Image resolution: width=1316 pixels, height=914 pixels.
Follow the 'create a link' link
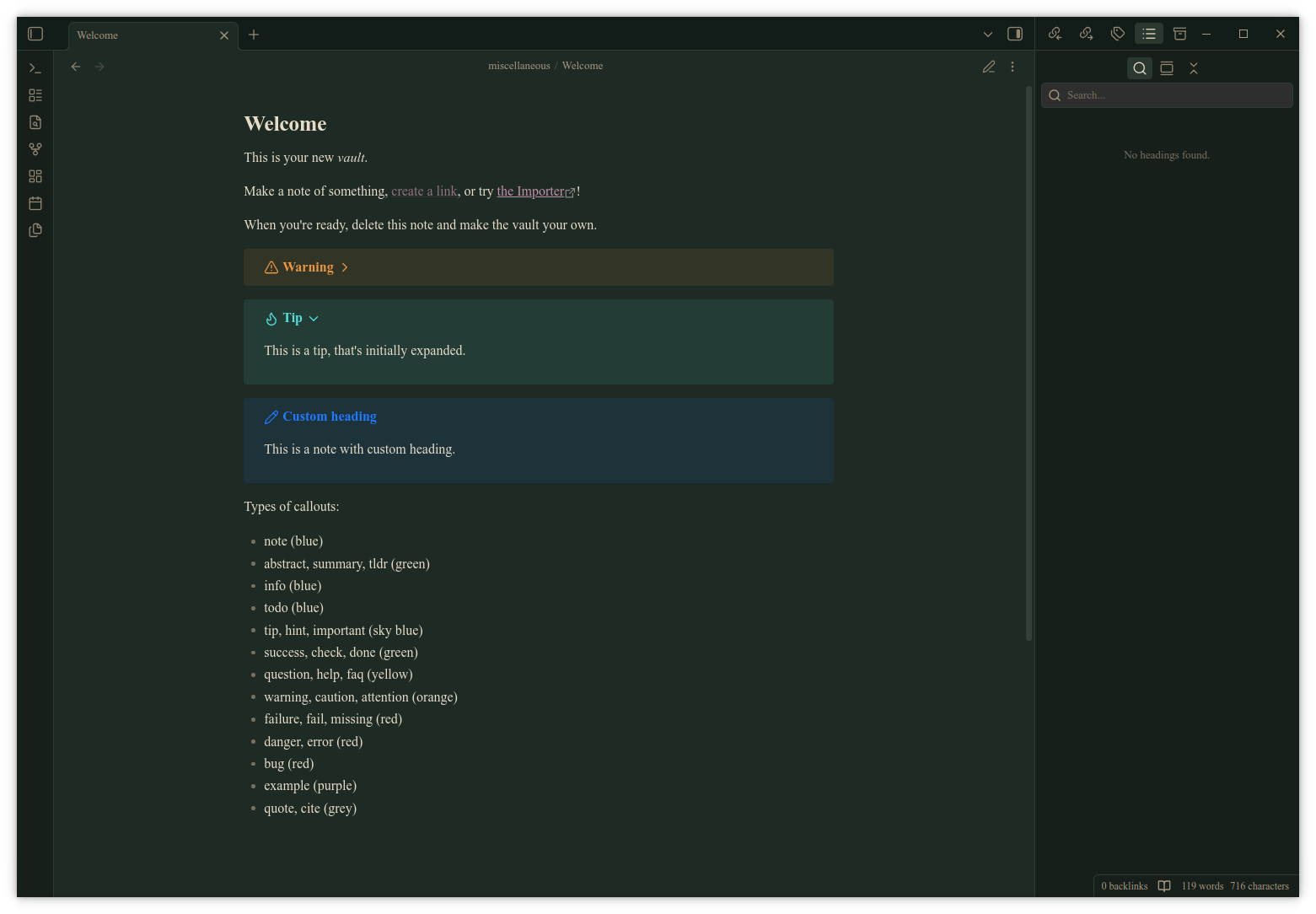tap(424, 191)
